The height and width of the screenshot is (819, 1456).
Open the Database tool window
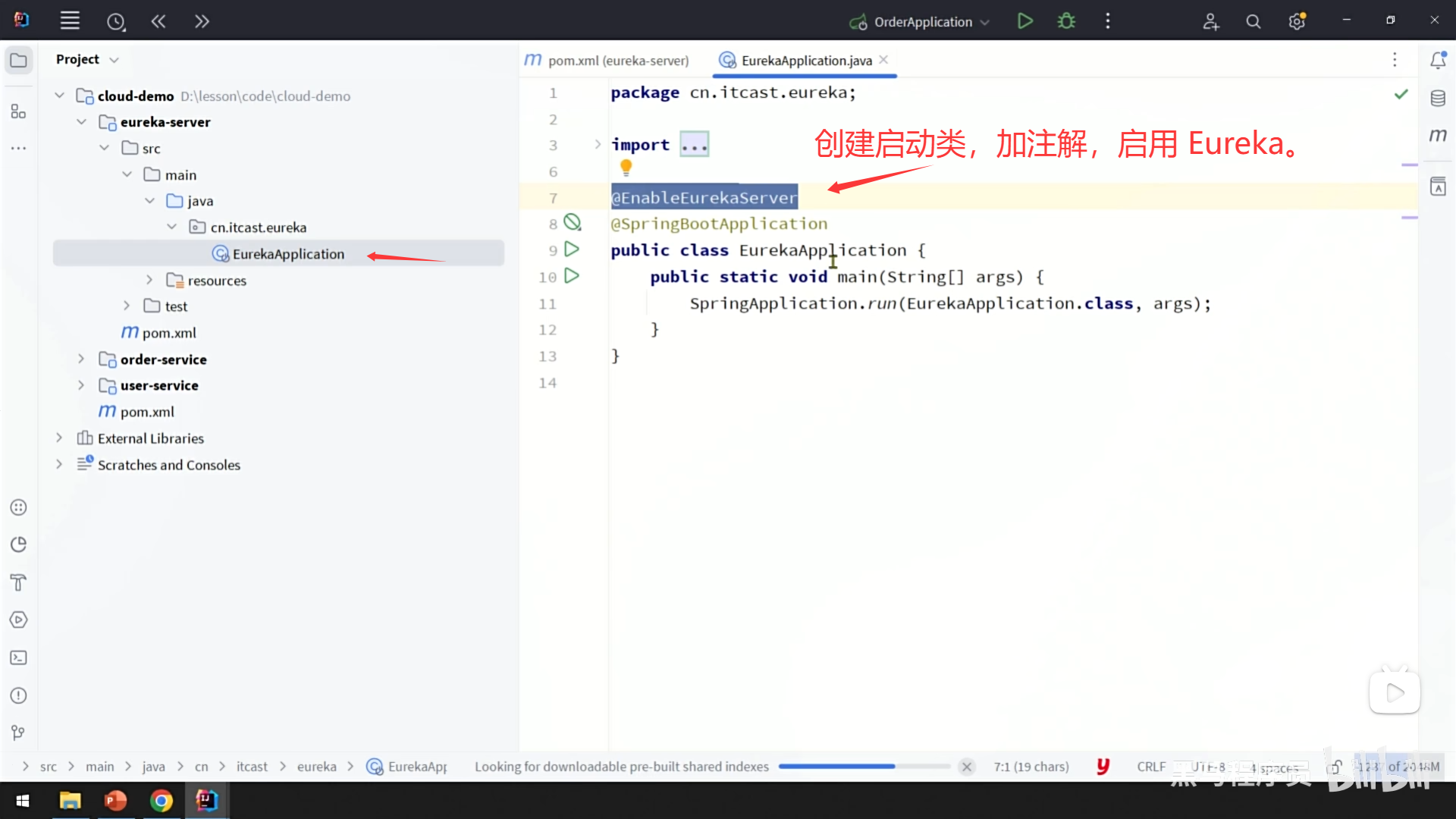coord(1438,98)
